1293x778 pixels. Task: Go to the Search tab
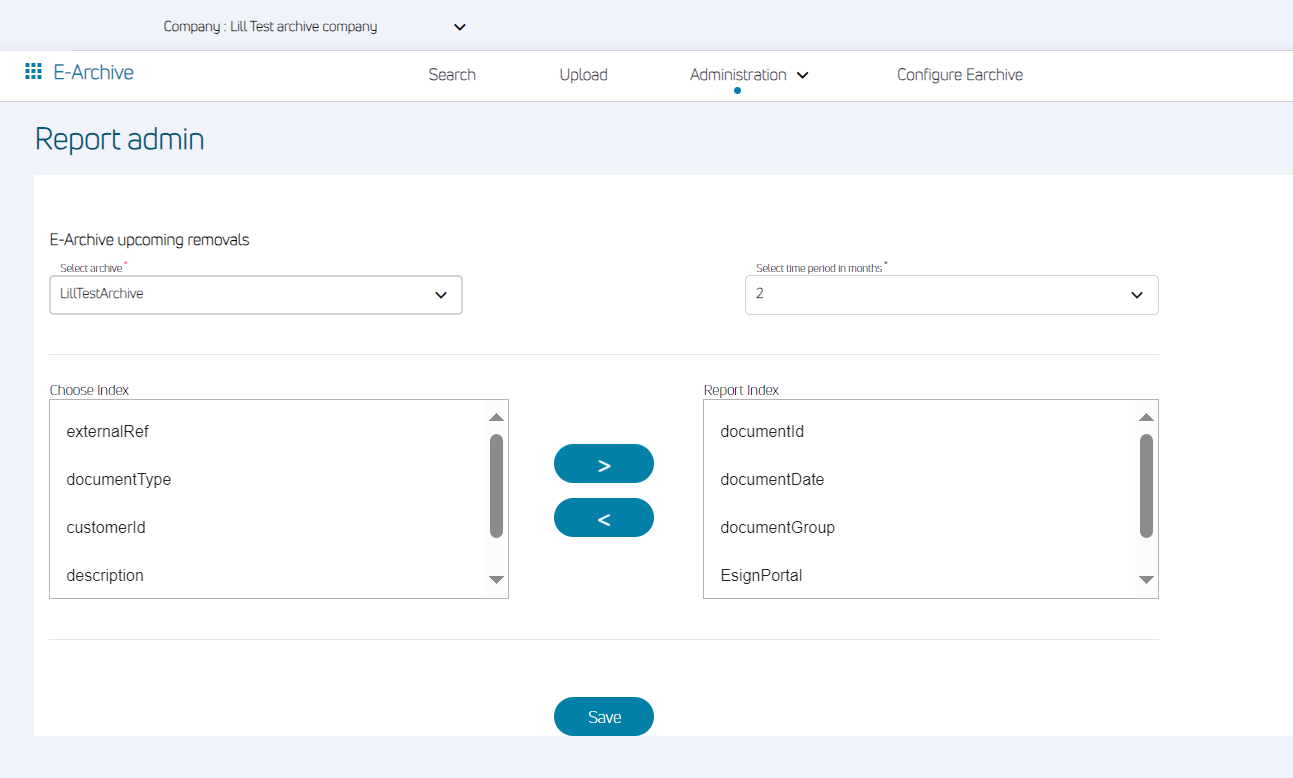point(452,75)
